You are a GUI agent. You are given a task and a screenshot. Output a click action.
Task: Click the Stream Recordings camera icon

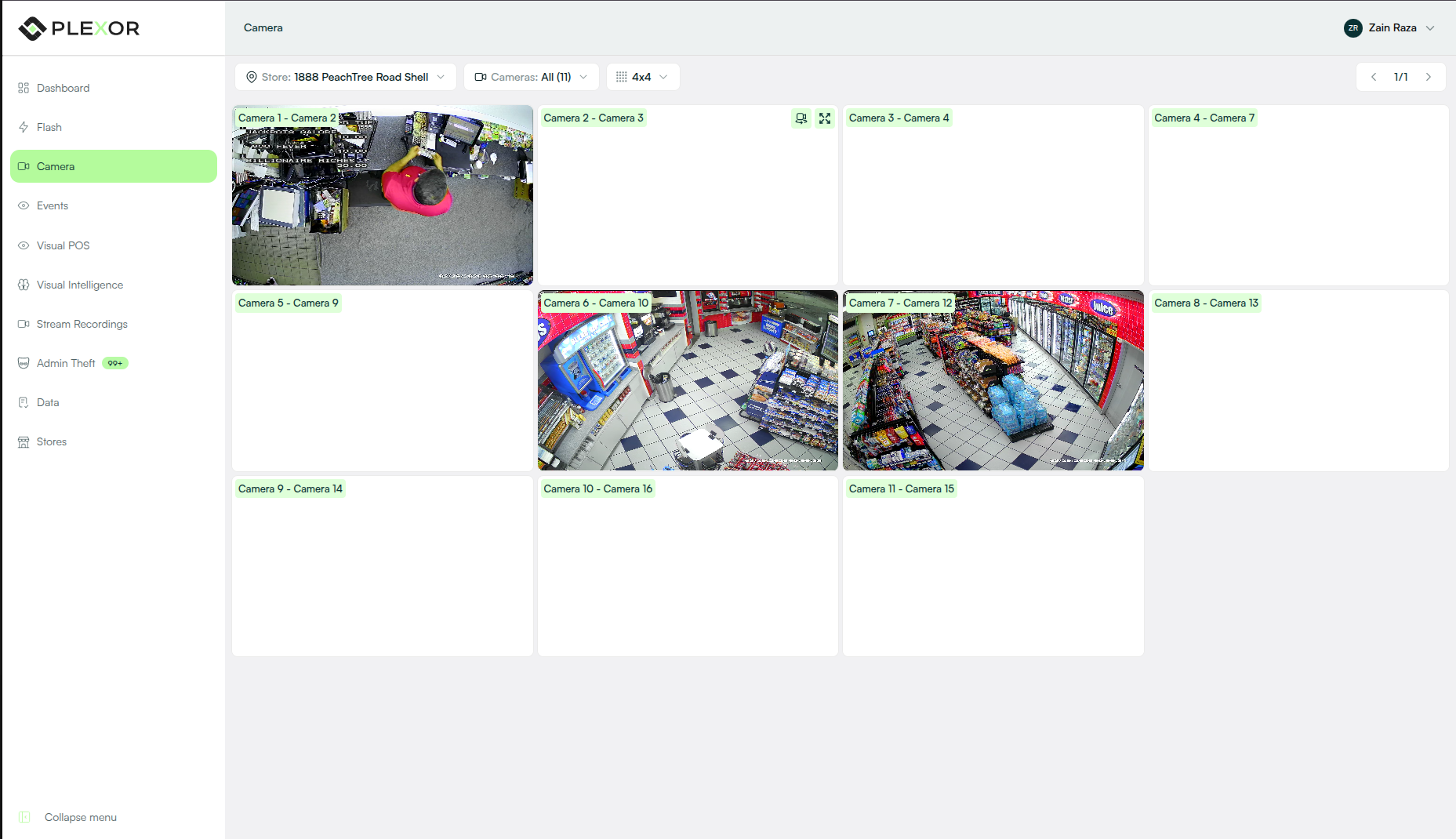pos(24,324)
